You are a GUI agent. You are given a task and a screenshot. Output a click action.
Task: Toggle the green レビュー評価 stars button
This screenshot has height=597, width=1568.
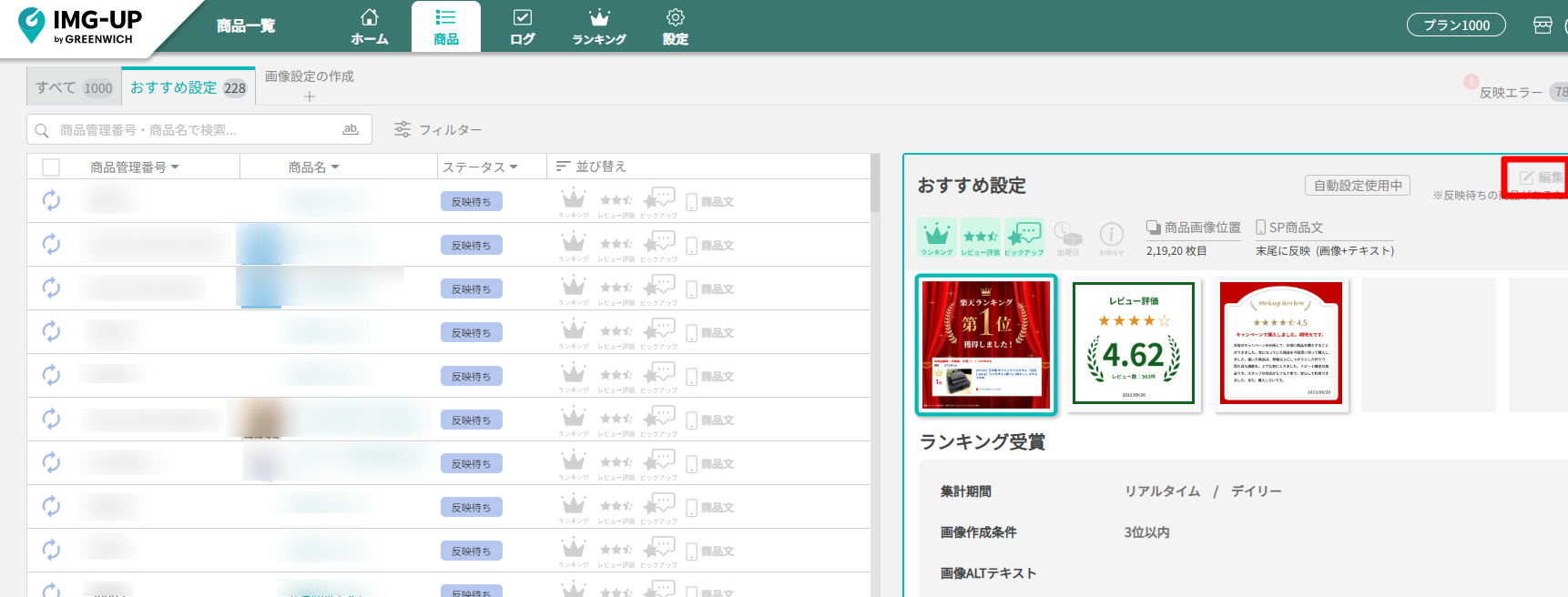pos(980,237)
